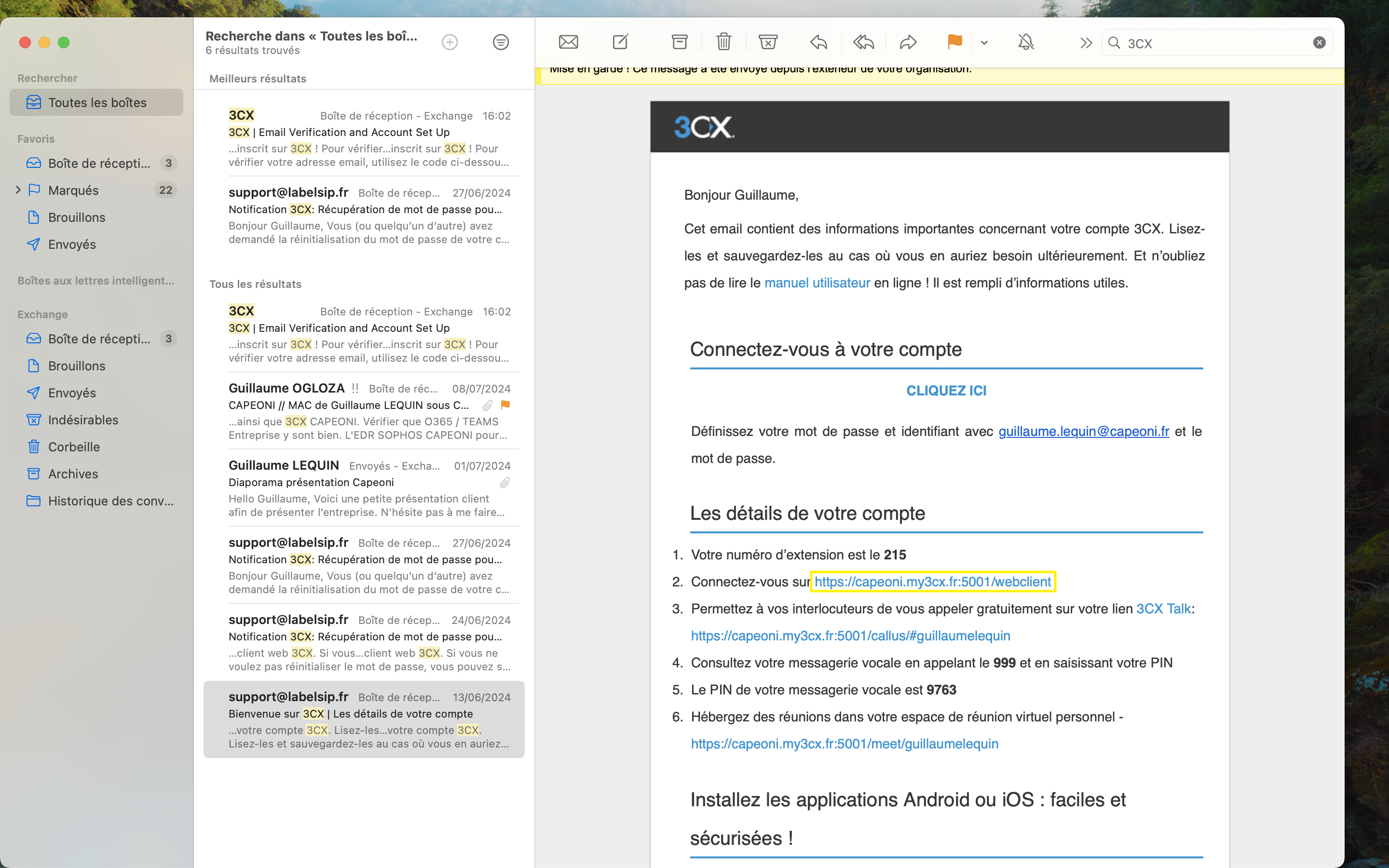Open Exchange Brouillons folder

coord(96,366)
